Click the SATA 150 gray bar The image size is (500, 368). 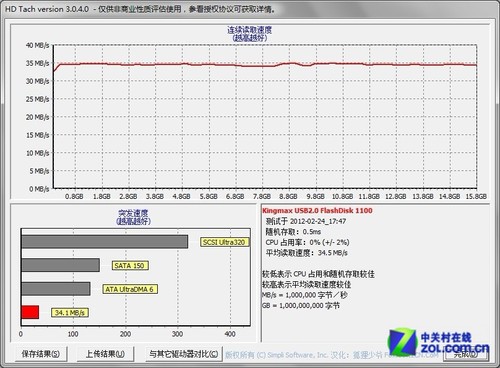coord(60,265)
